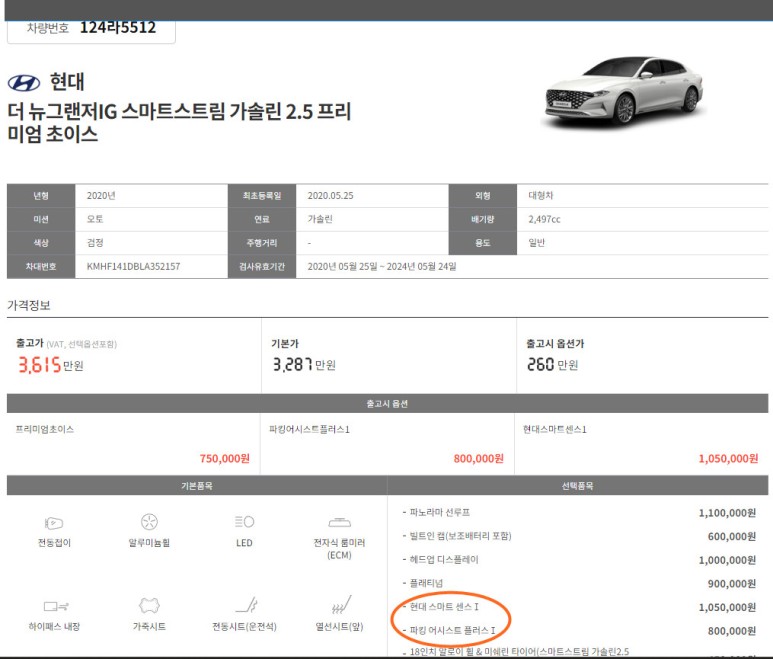The image size is (773, 659).
Task: Click the model year value 2020년
Action: coord(101,196)
